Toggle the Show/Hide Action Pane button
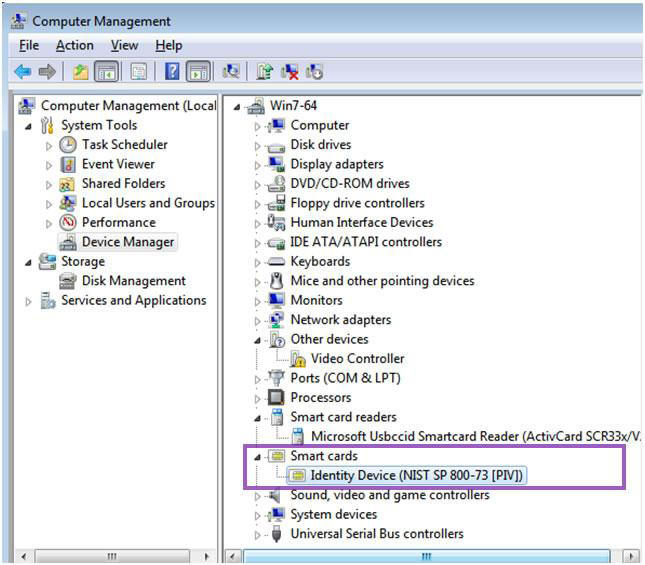Image resolution: width=645 pixels, height=565 pixels. 198,71
